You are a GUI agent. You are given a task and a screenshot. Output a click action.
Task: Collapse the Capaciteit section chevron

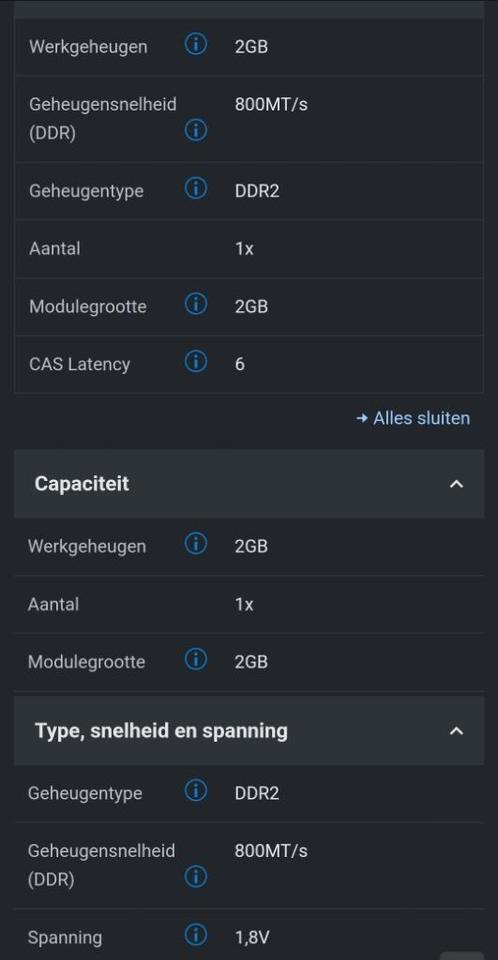(456, 484)
